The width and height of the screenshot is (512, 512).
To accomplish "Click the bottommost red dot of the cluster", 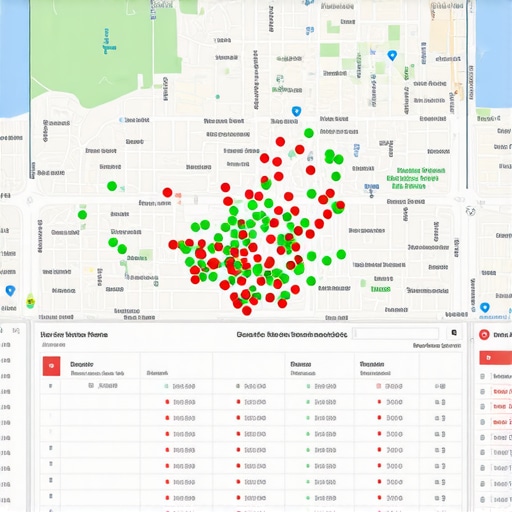I will click(x=247, y=311).
